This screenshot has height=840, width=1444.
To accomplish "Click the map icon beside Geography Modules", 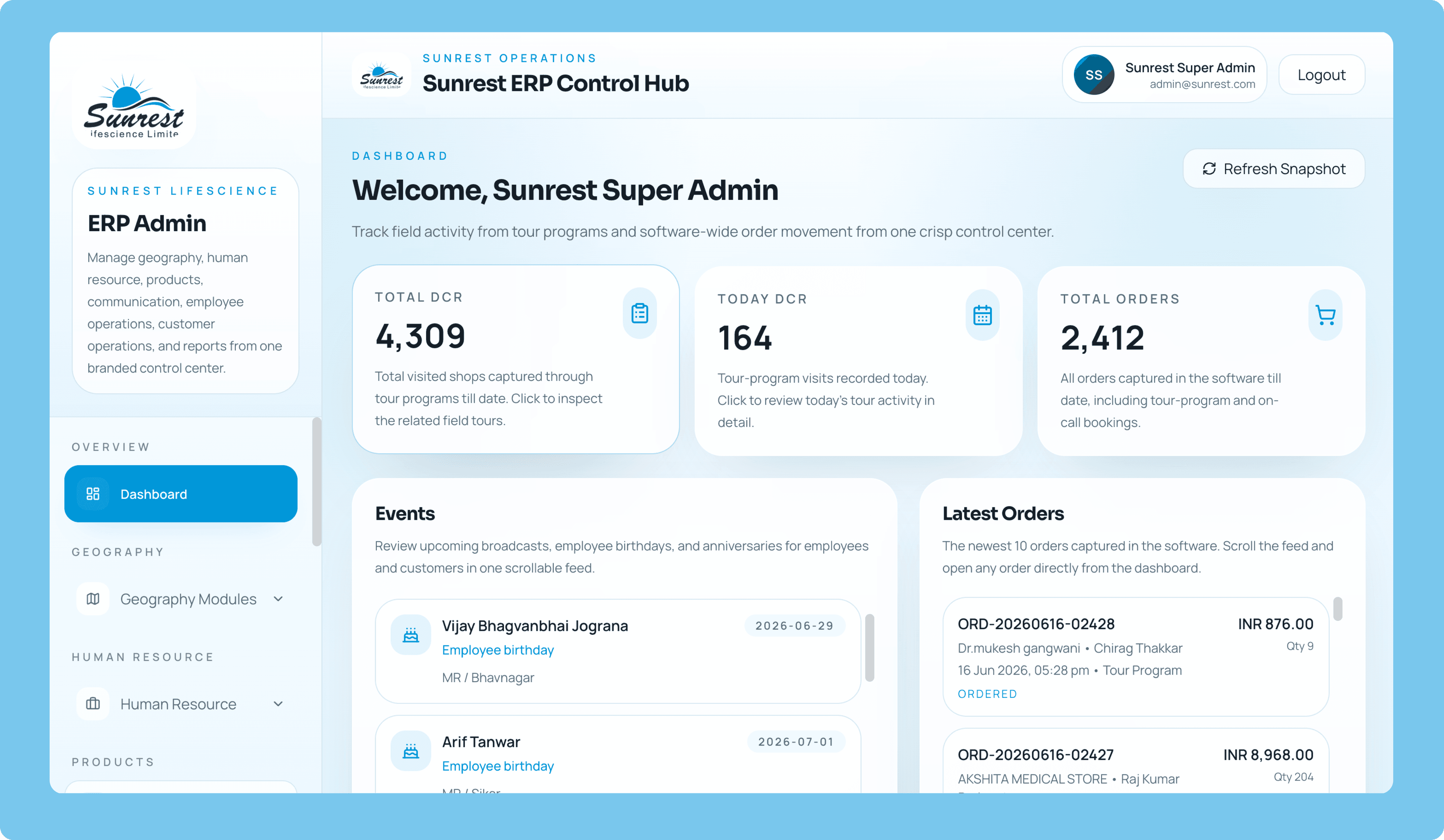I will point(93,599).
